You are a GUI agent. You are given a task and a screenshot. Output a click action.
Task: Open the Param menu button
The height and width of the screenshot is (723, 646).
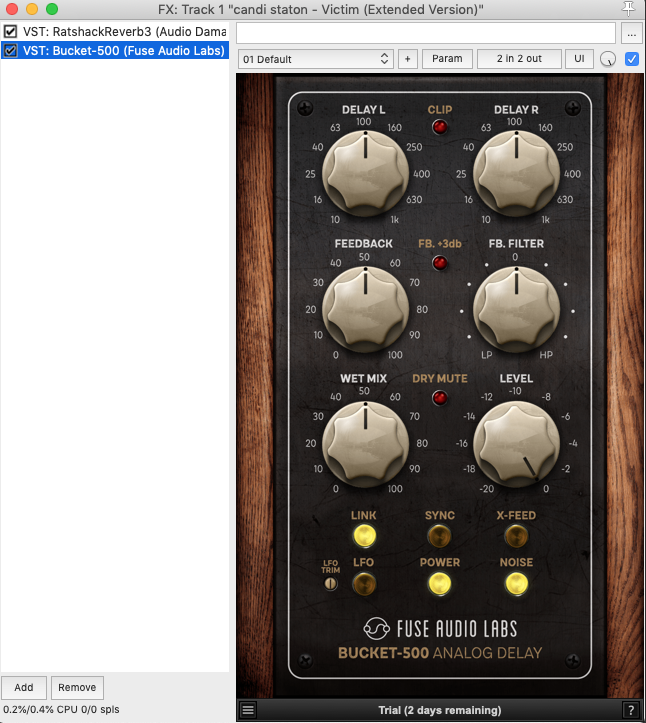coord(447,59)
